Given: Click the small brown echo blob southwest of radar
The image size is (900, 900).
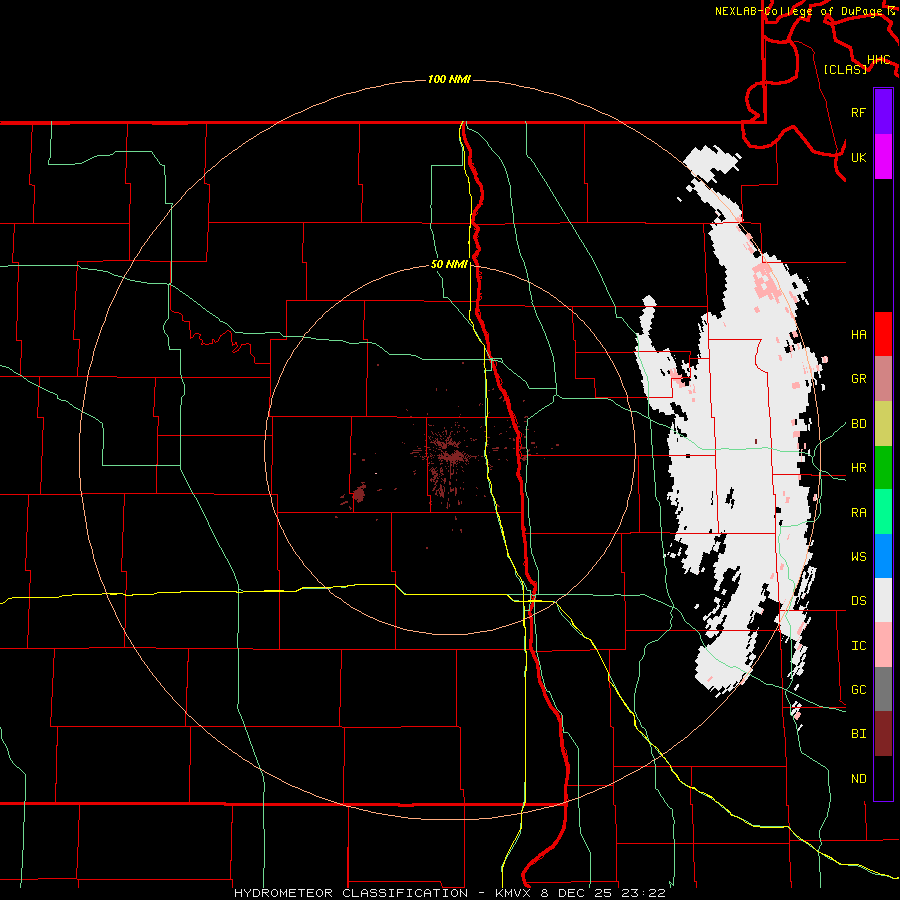Looking at the screenshot, I should (x=359, y=492).
